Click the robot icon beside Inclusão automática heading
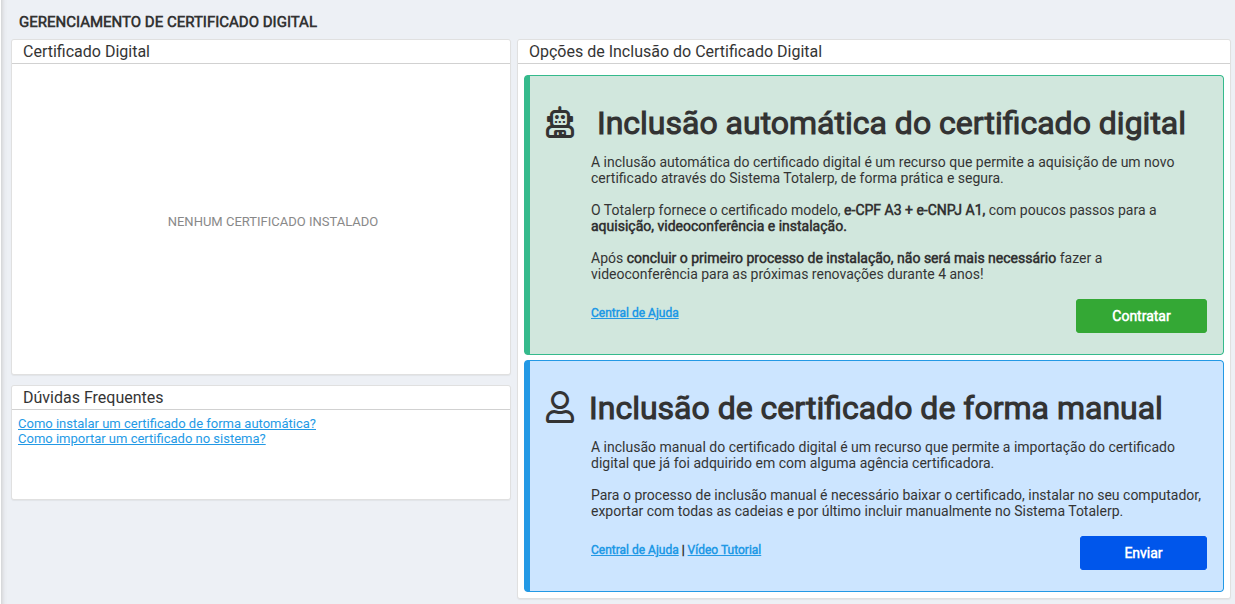This screenshot has height=604, width=1235. tap(560, 123)
